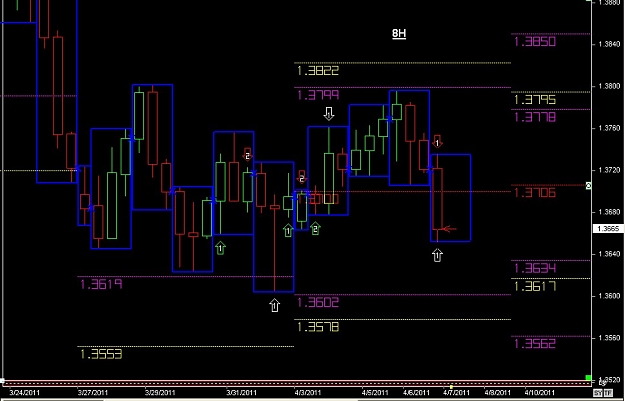Image resolution: width=625 pixels, height=401 pixels.
Task: Click the green status square indicator
Action: click(588, 377)
